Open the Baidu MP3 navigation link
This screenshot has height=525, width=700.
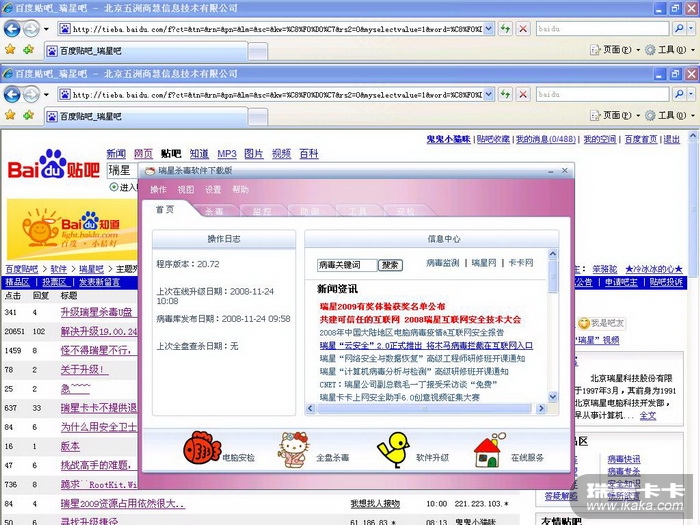pyautogui.click(x=227, y=154)
